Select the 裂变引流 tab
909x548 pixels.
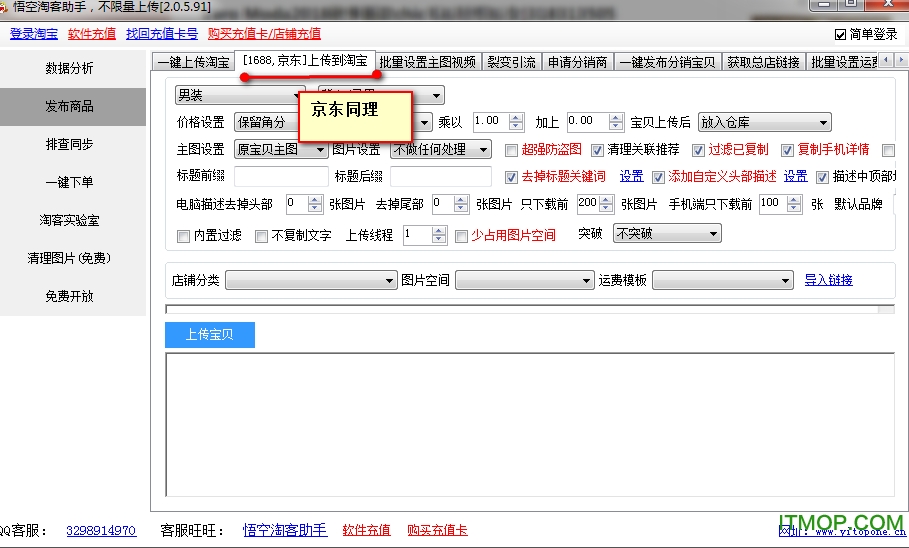513,62
